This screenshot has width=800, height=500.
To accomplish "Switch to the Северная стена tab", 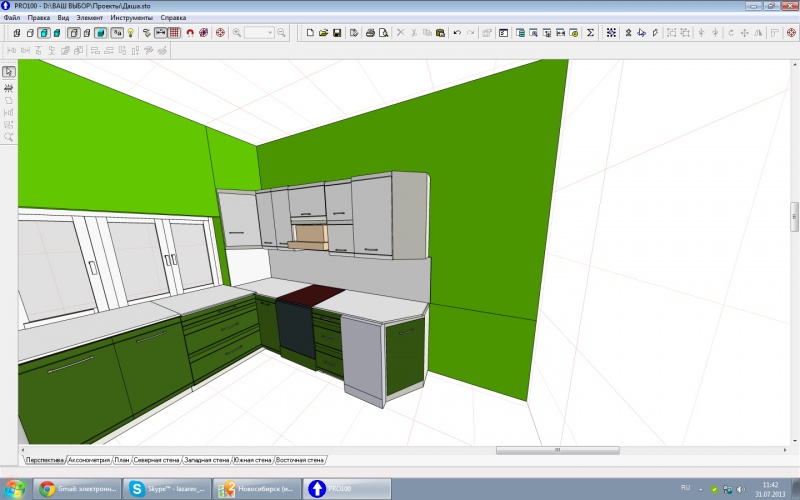I will (x=156, y=460).
